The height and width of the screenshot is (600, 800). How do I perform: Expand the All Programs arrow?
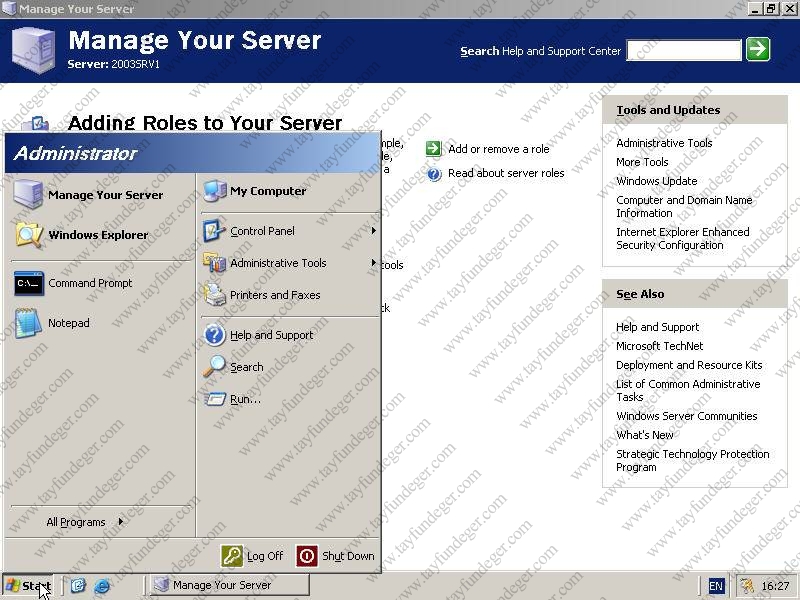(x=120, y=521)
